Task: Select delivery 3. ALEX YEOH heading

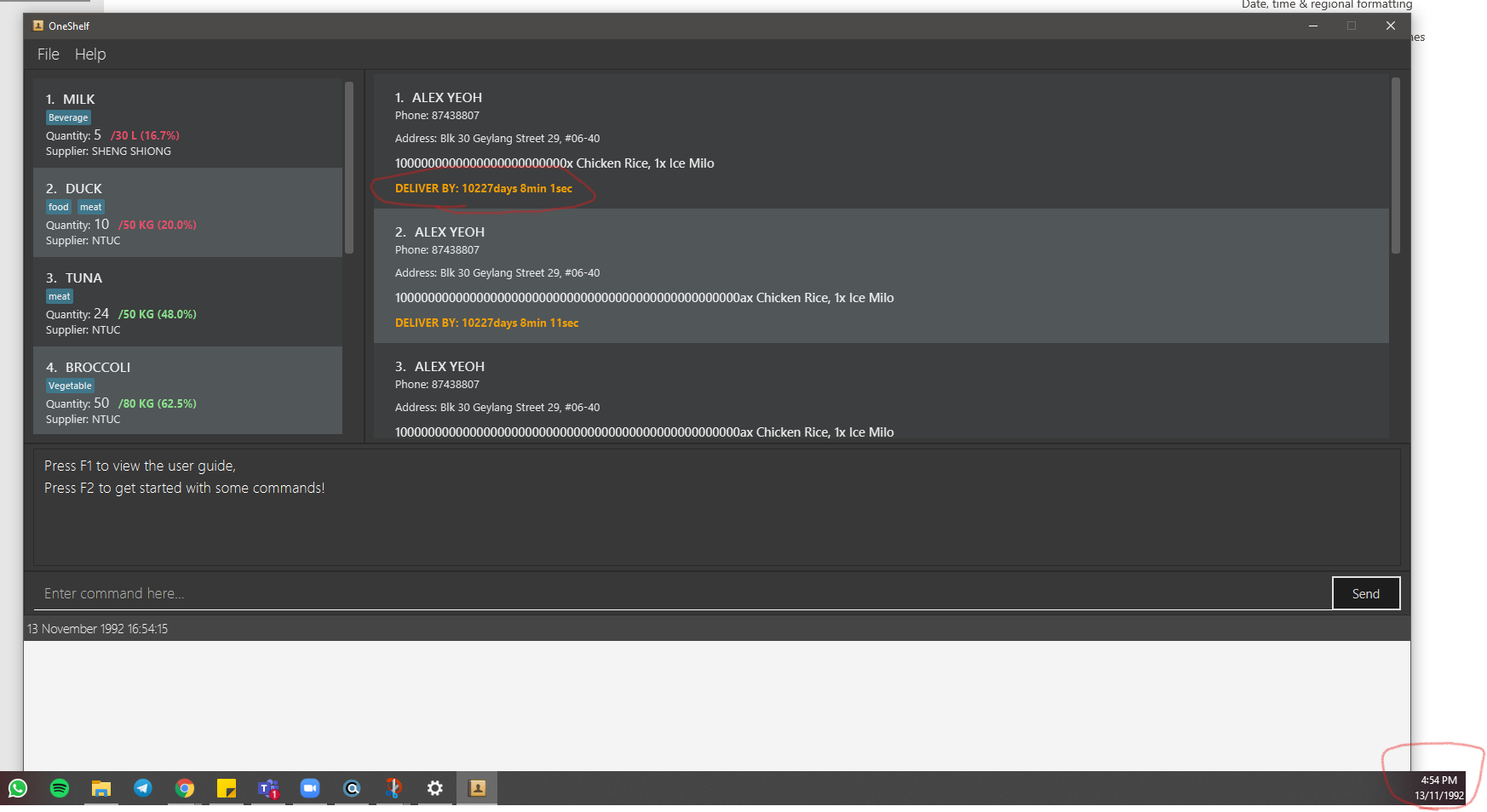Action: [439, 367]
